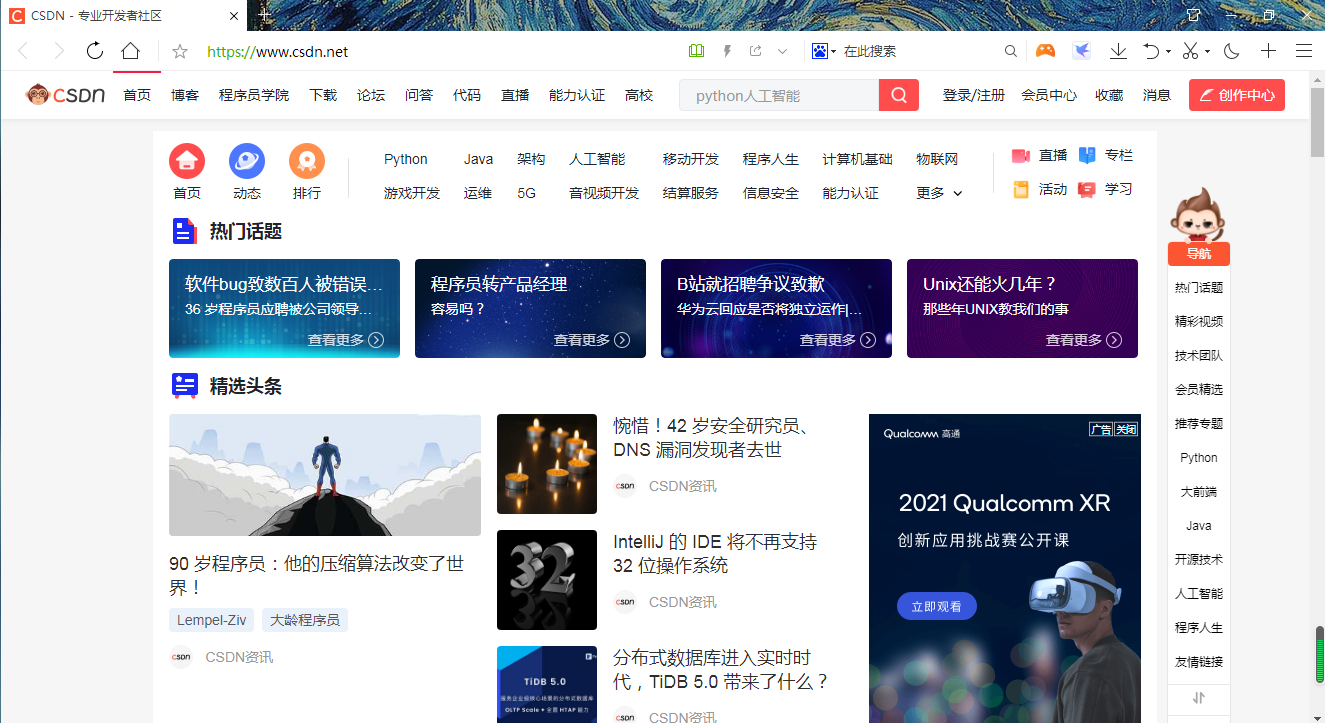
Task: Open the 下载 menu item
Action: (323, 95)
